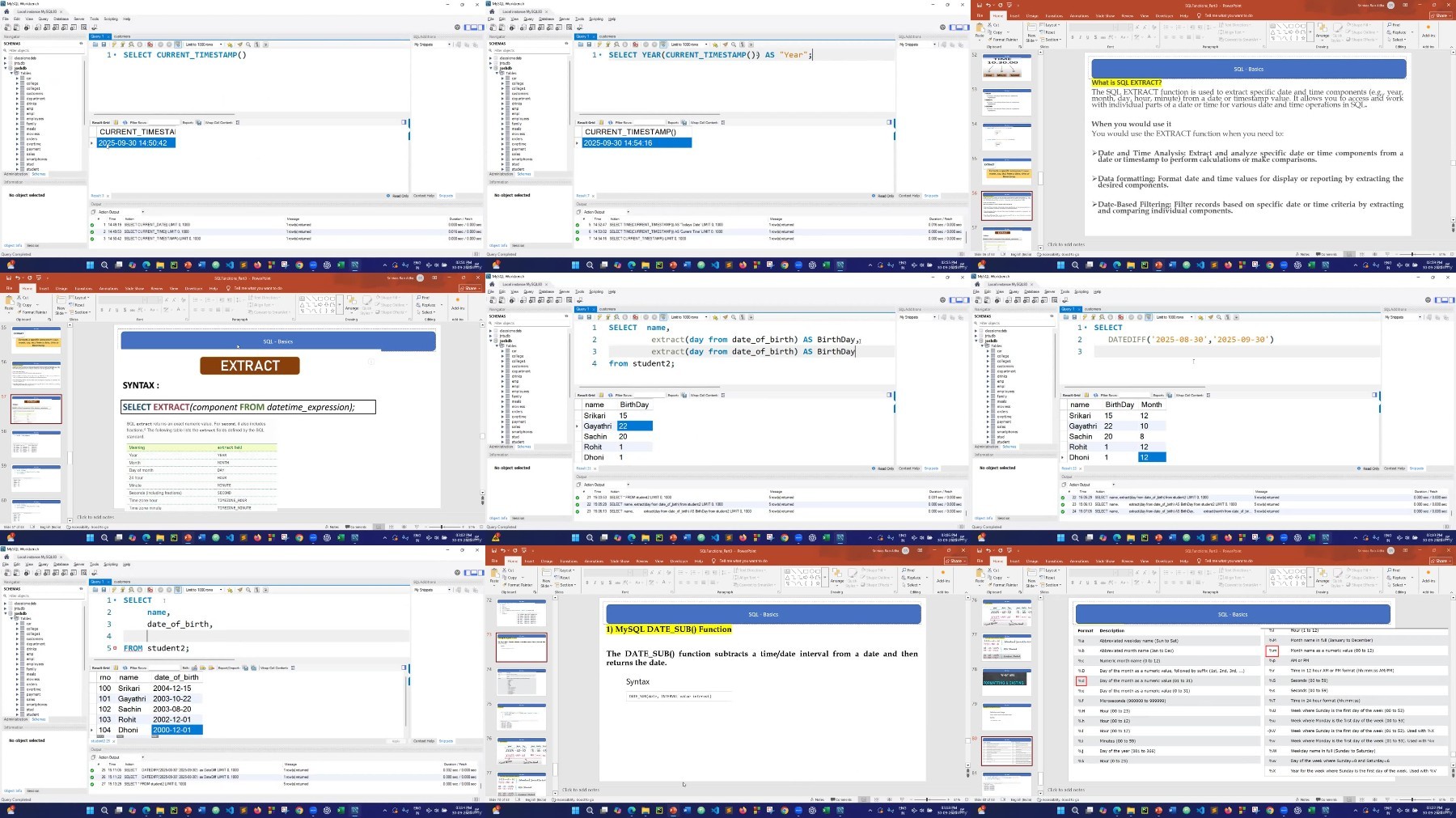
Task: Toggle the Notes pane in the DATE_SUB PowerPoint status bar
Action: click(817, 799)
